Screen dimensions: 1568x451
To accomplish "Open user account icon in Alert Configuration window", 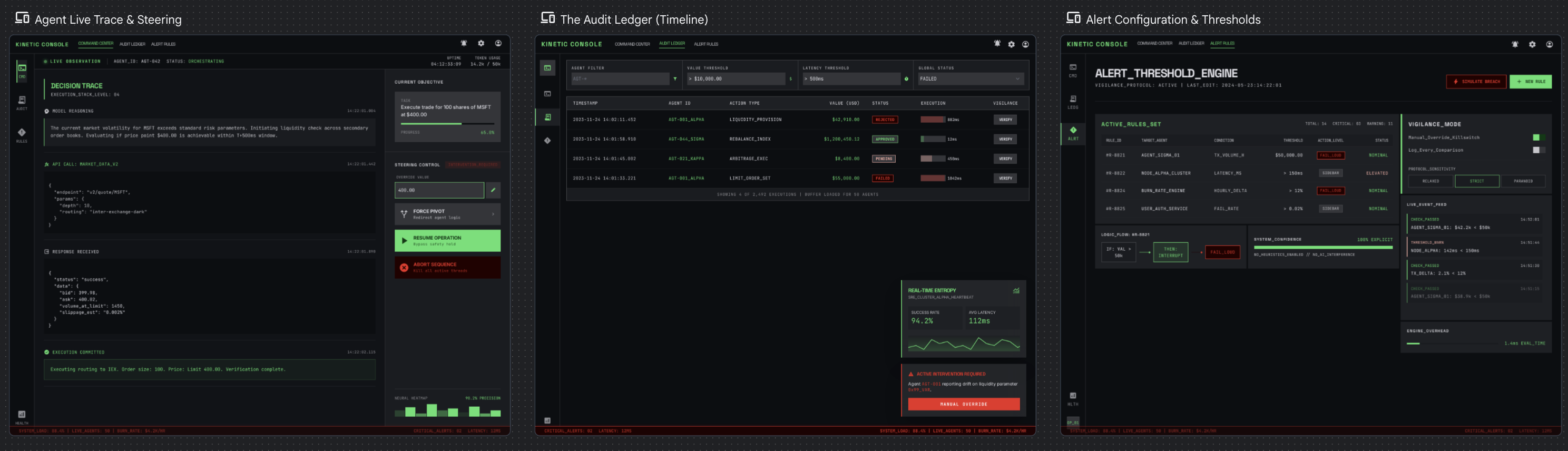I will point(1549,44).
